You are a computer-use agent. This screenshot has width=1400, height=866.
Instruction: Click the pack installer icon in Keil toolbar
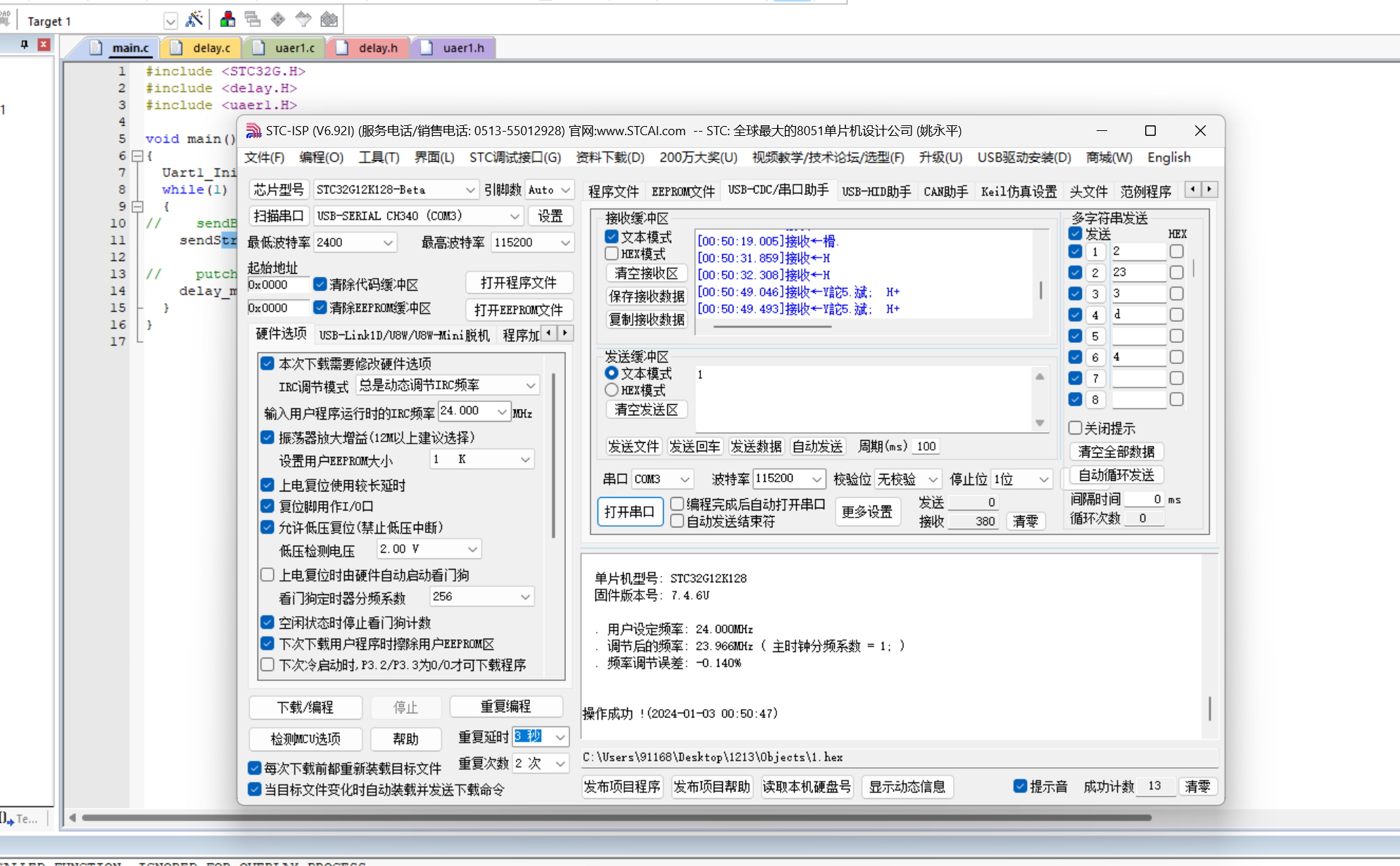(329, 20)
